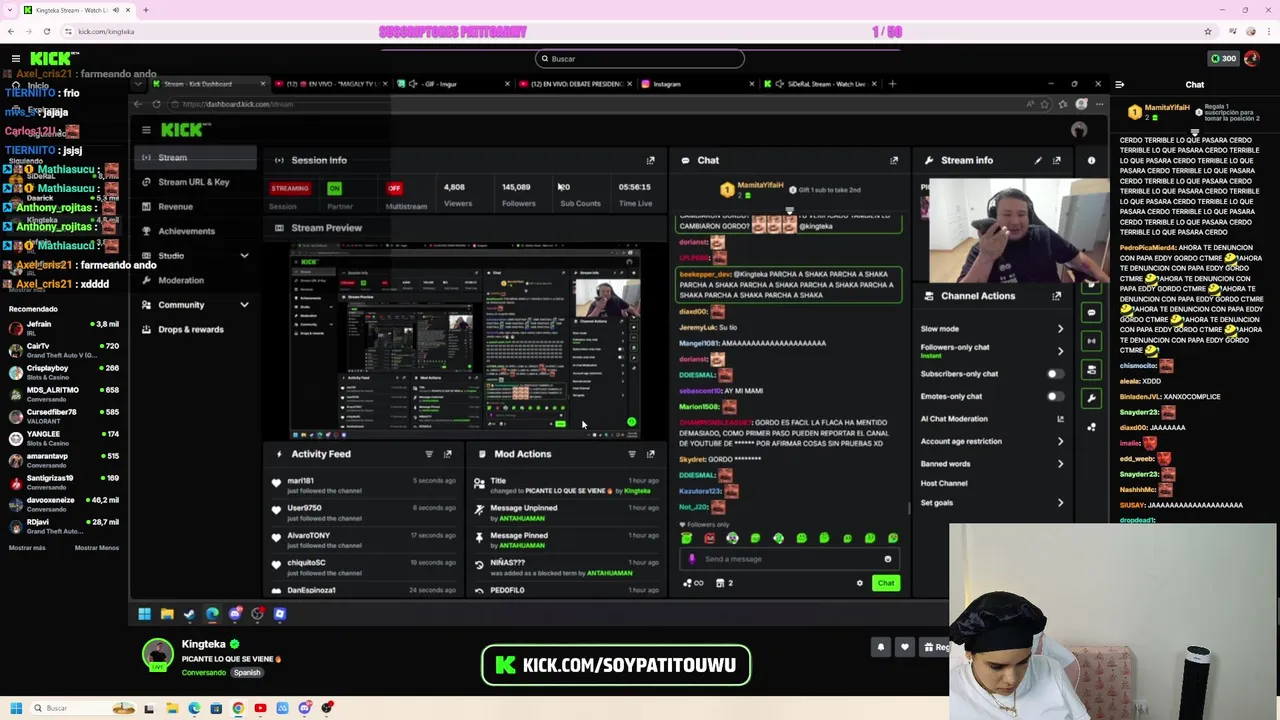Edit stream info with the pencil icon
Viewport: 1280px width, 720px height.
tap(1038, 160)
